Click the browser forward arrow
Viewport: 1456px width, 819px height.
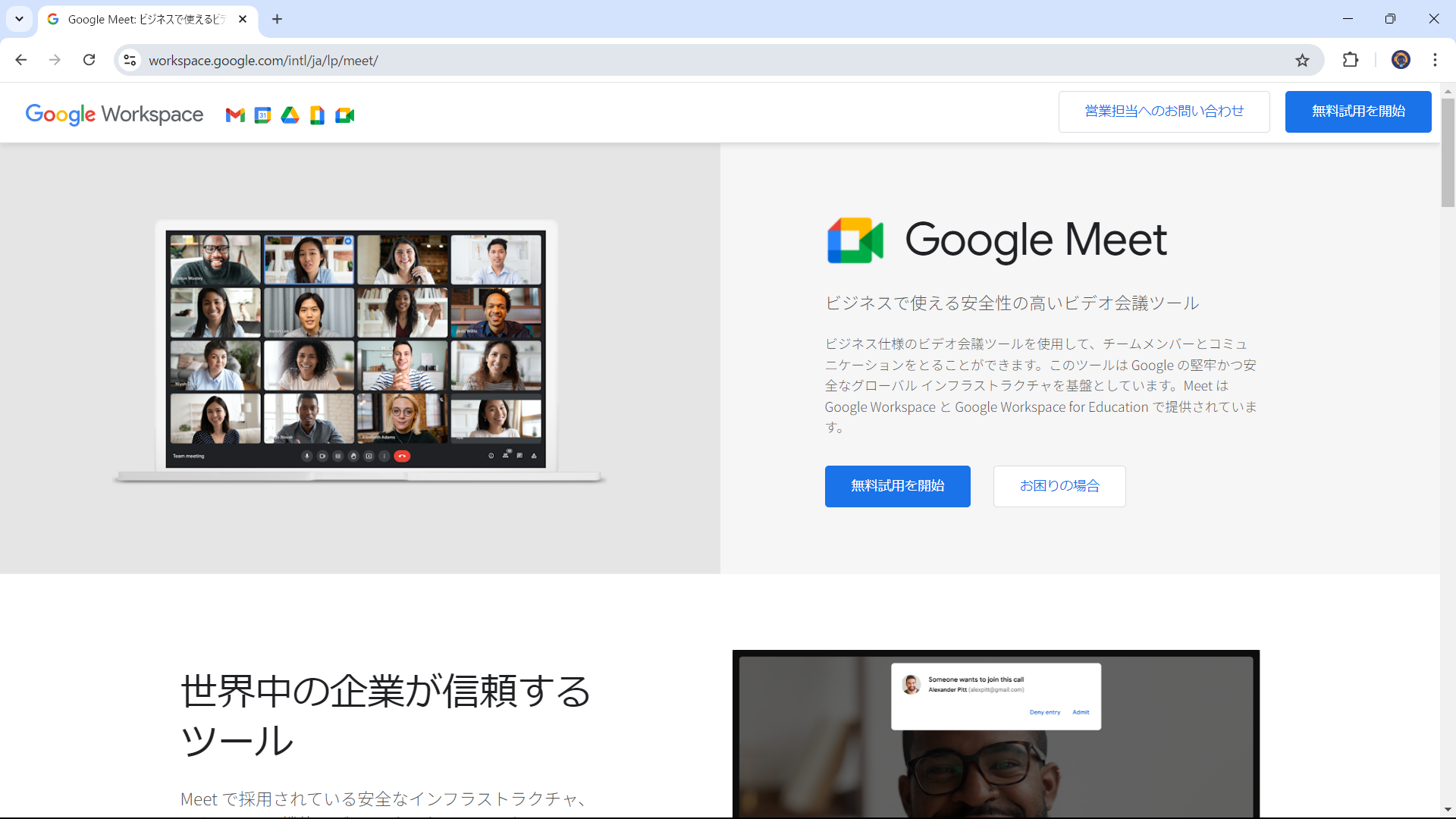click(x=55, y=60)
